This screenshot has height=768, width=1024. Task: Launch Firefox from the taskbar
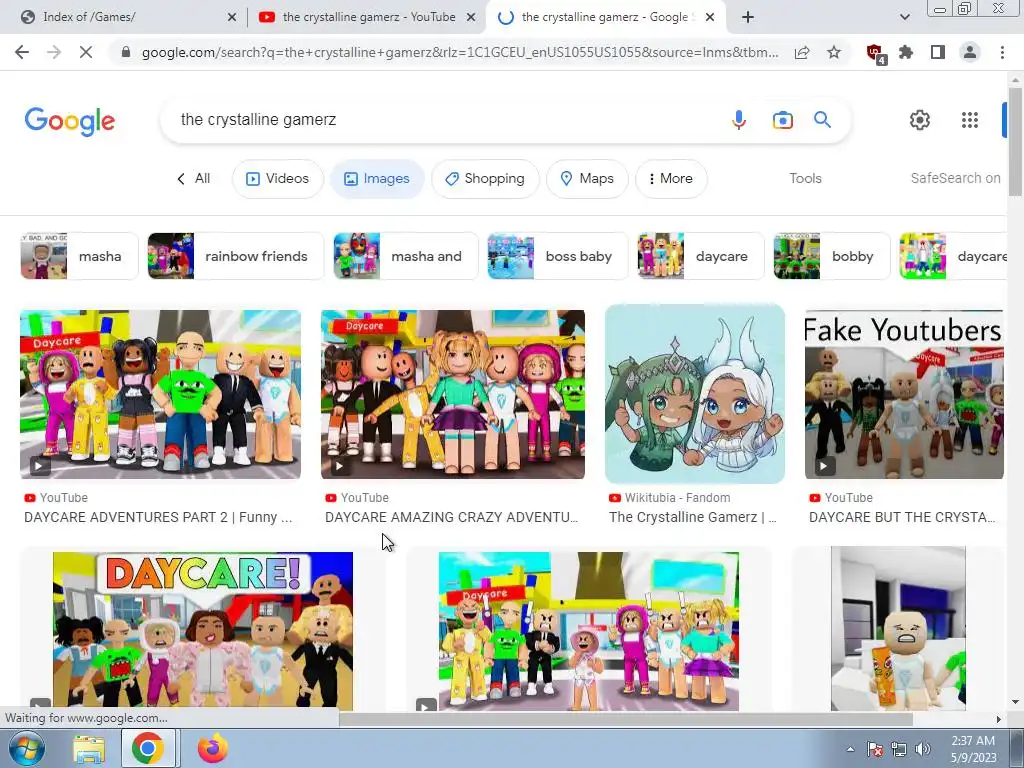(x=213, y=749)
